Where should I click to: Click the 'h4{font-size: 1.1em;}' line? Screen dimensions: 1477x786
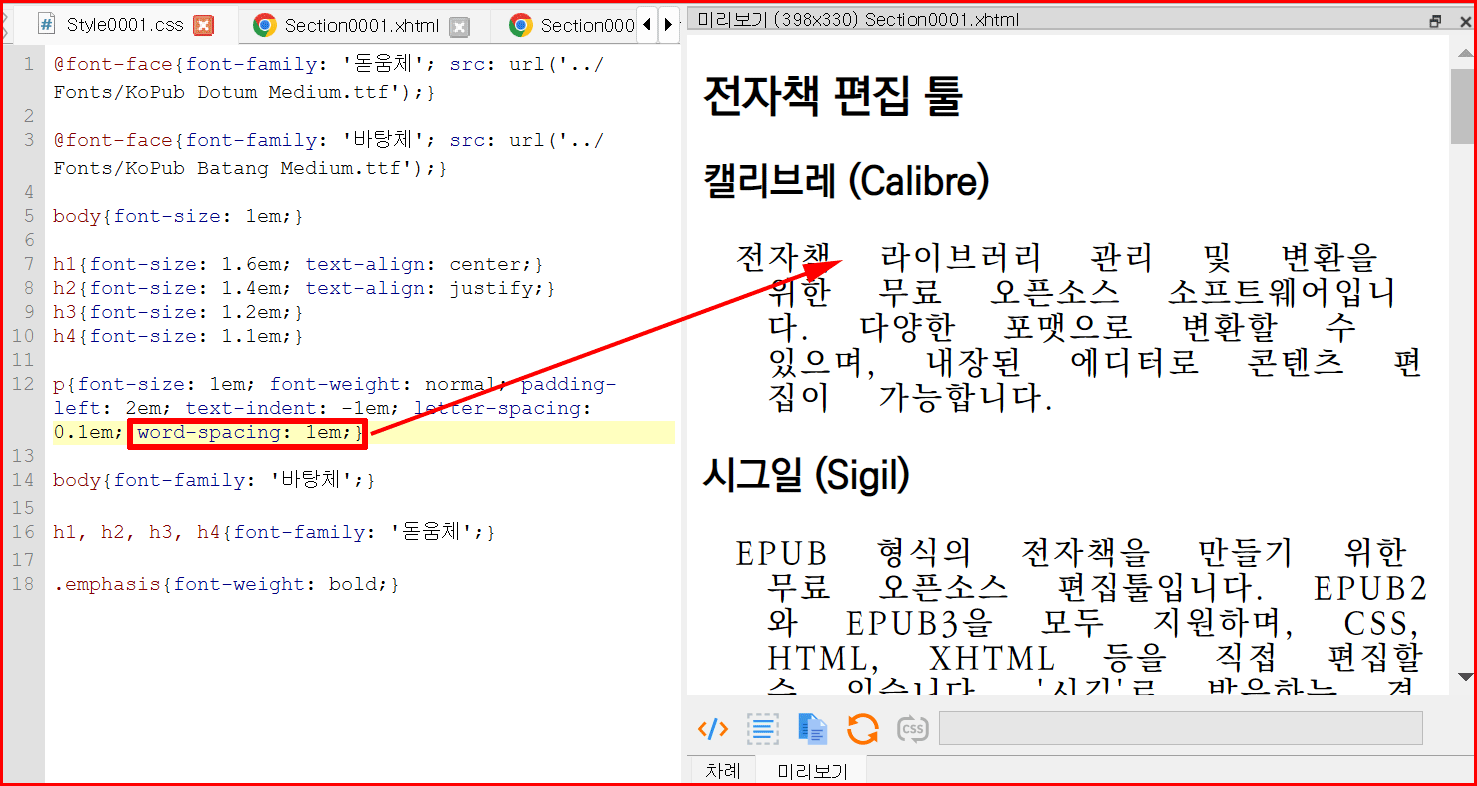pyautogui.click(x=178, y=336)
